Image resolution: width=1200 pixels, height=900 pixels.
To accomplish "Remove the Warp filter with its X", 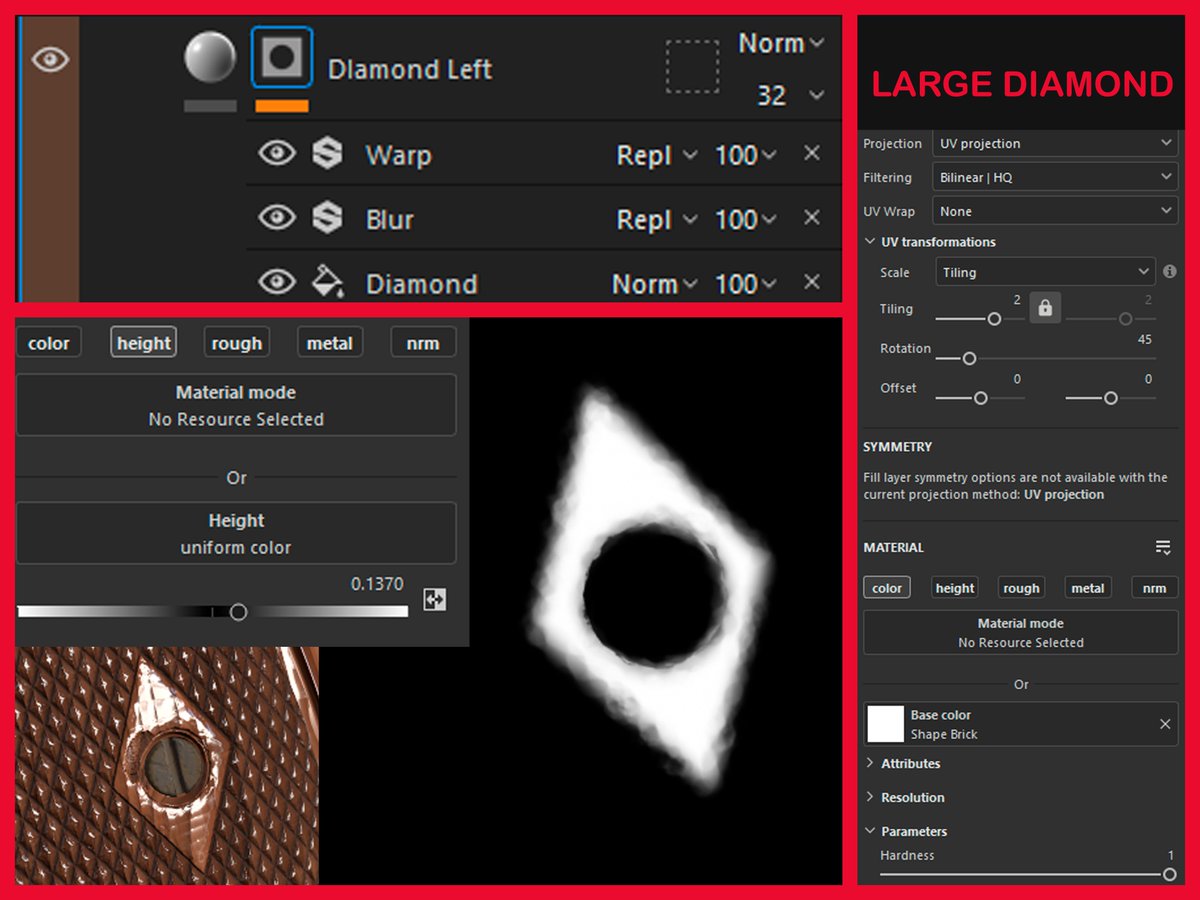I will (812, 153).
